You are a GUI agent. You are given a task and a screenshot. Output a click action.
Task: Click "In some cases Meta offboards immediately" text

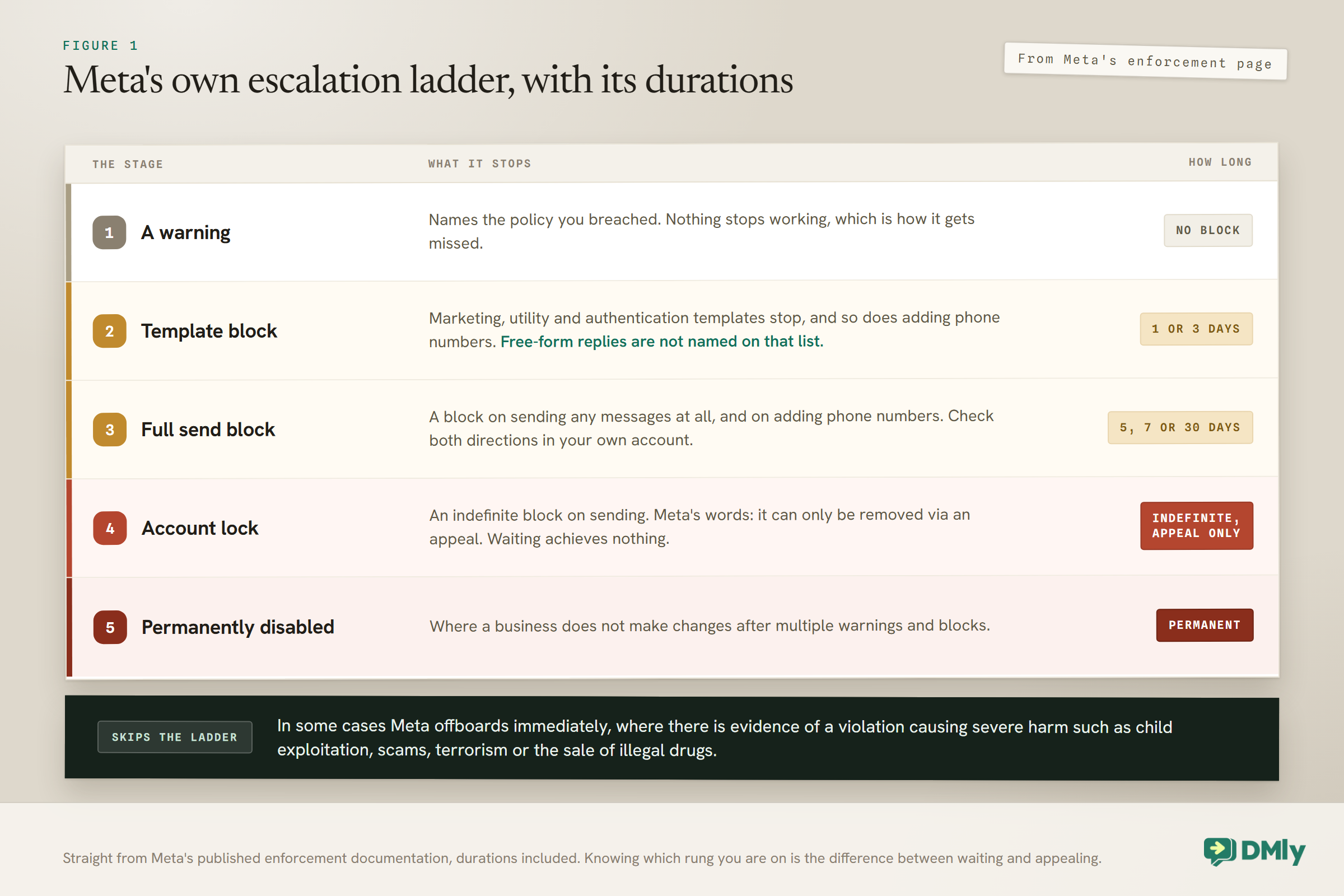(x=725, y=738)
